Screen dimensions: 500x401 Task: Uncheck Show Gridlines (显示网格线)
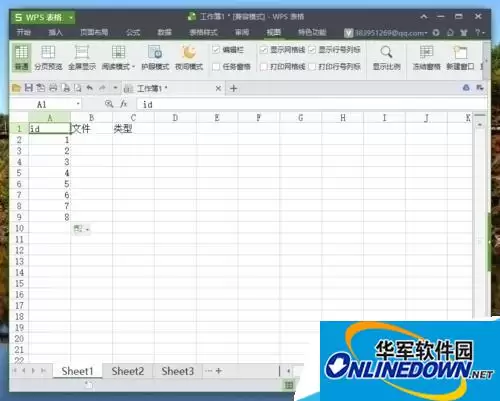pos(264,50)
